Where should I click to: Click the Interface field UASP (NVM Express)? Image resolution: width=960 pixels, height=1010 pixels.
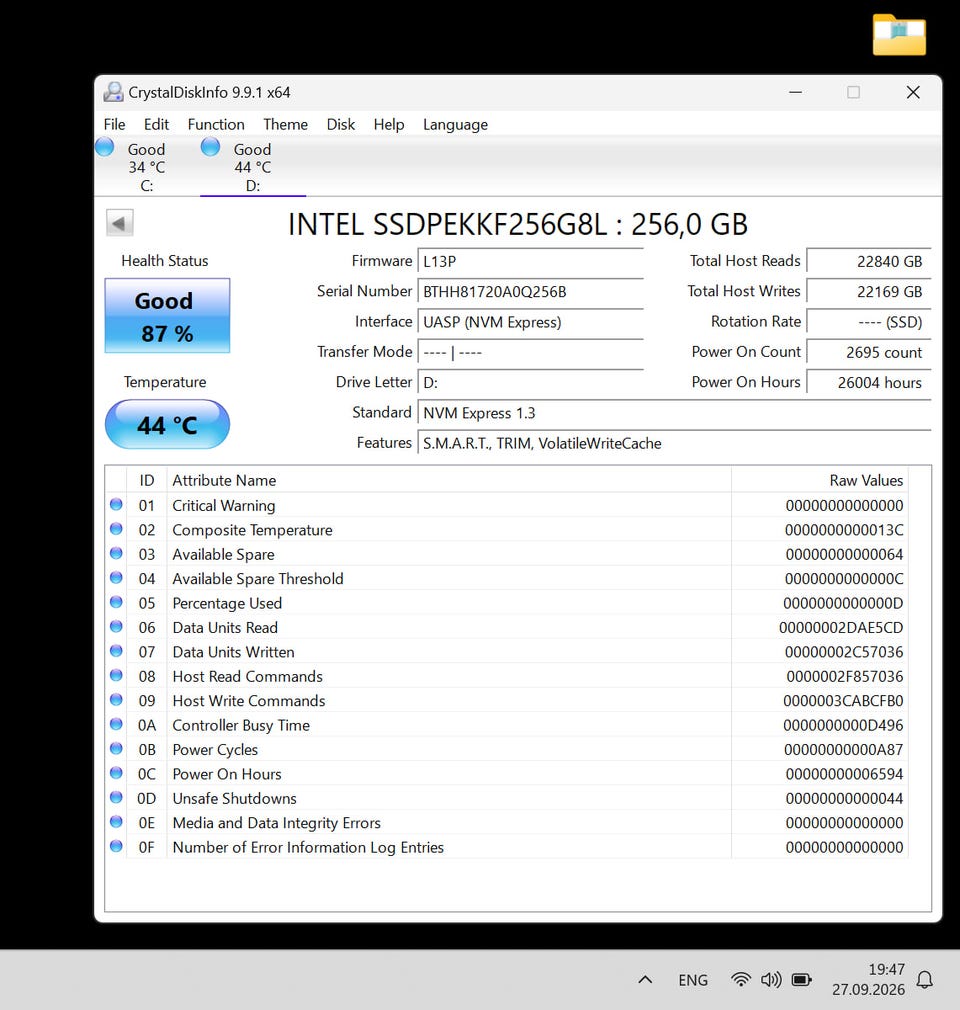[x=530, y=321]
